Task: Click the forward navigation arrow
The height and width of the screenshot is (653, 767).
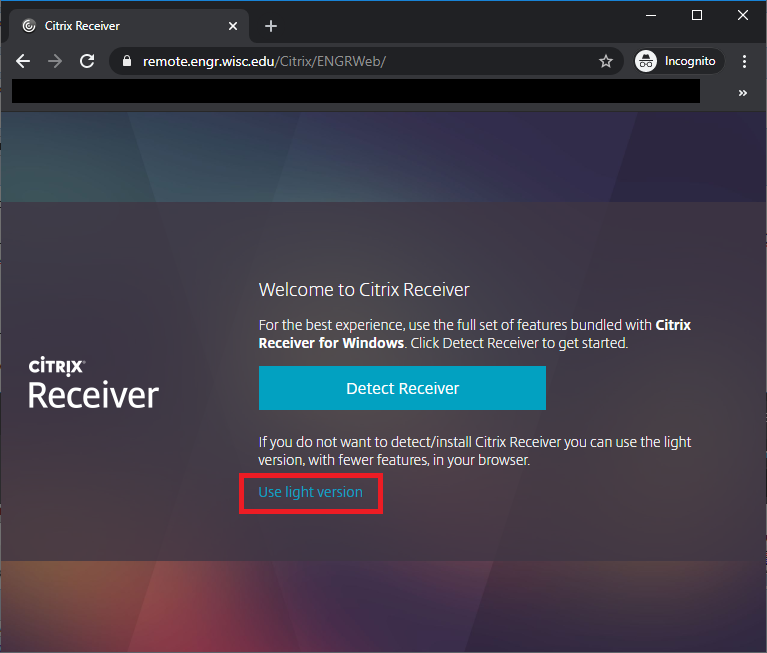Action: 55,61
